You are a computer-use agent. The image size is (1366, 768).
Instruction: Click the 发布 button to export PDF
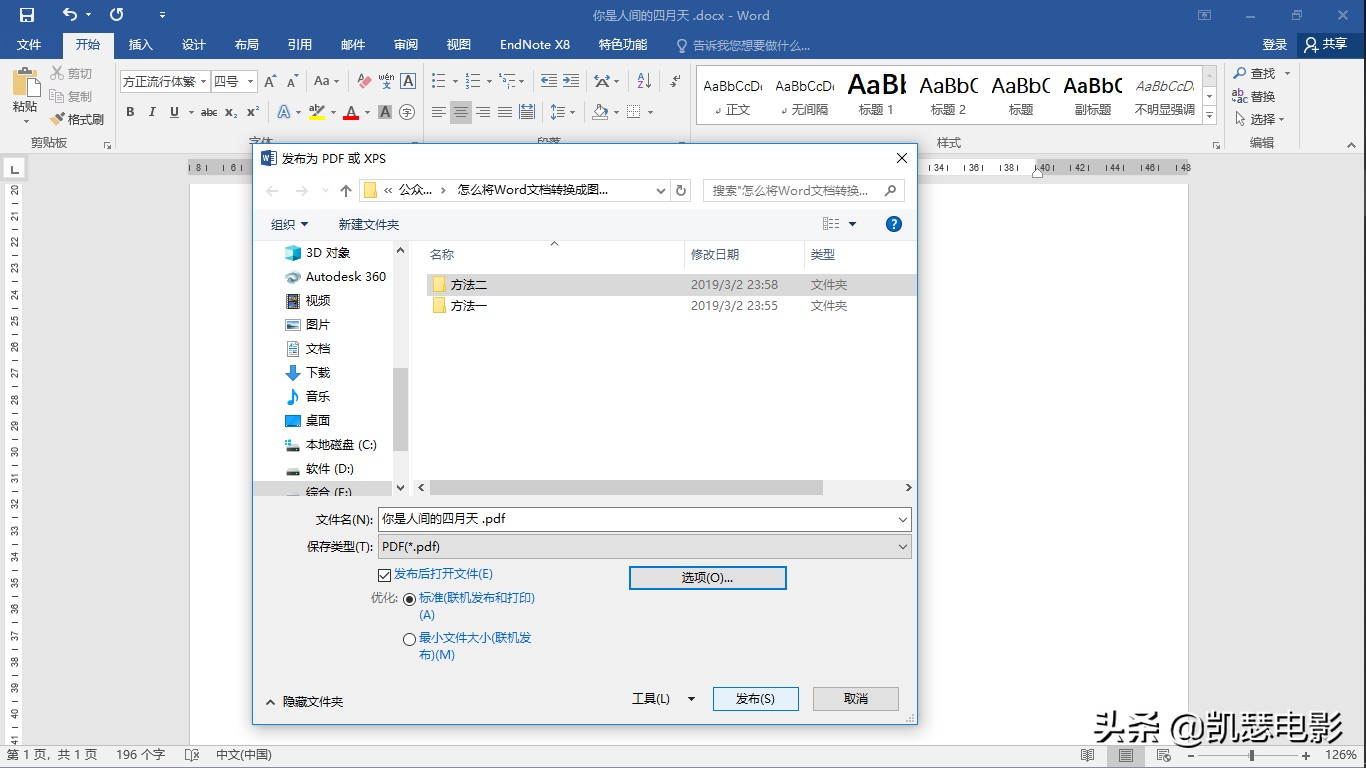click(755, 698)
